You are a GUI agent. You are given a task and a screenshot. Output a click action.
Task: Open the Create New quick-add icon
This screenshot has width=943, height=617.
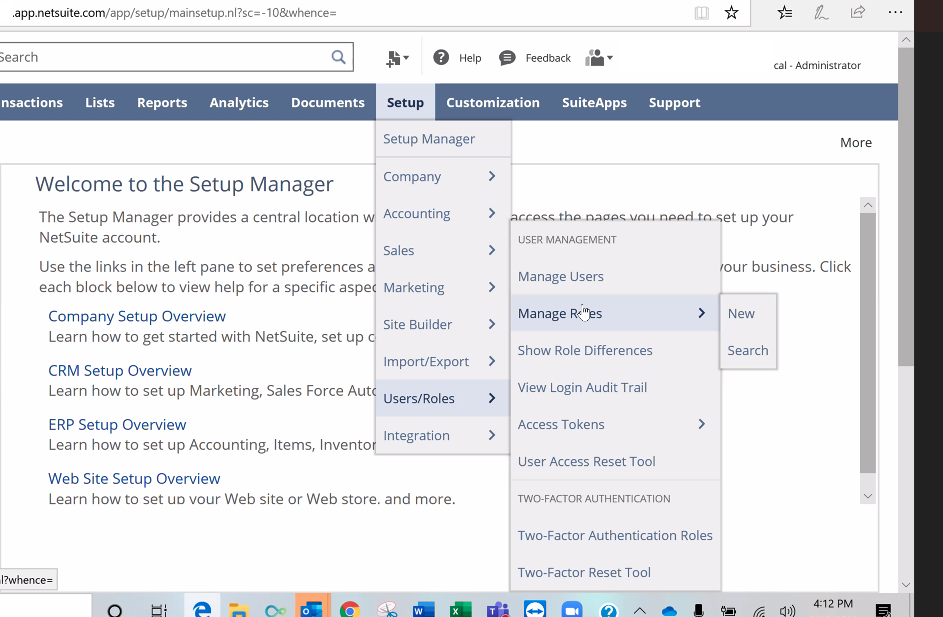(393, 57)
